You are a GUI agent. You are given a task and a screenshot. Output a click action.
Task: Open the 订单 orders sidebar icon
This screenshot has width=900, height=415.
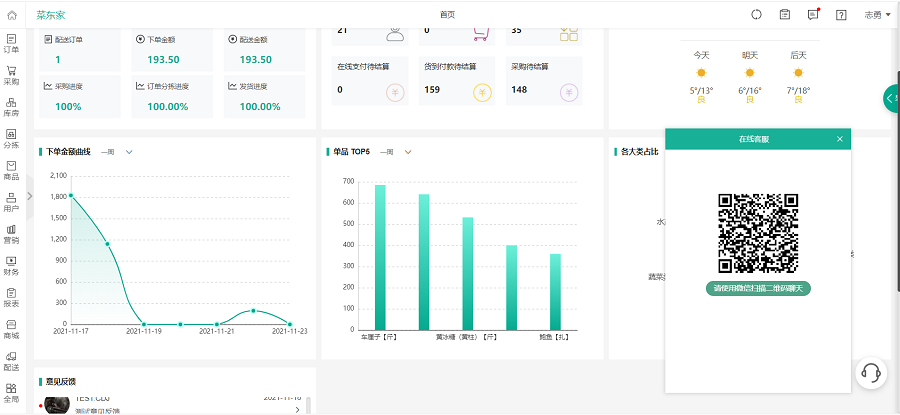point(11,42)
